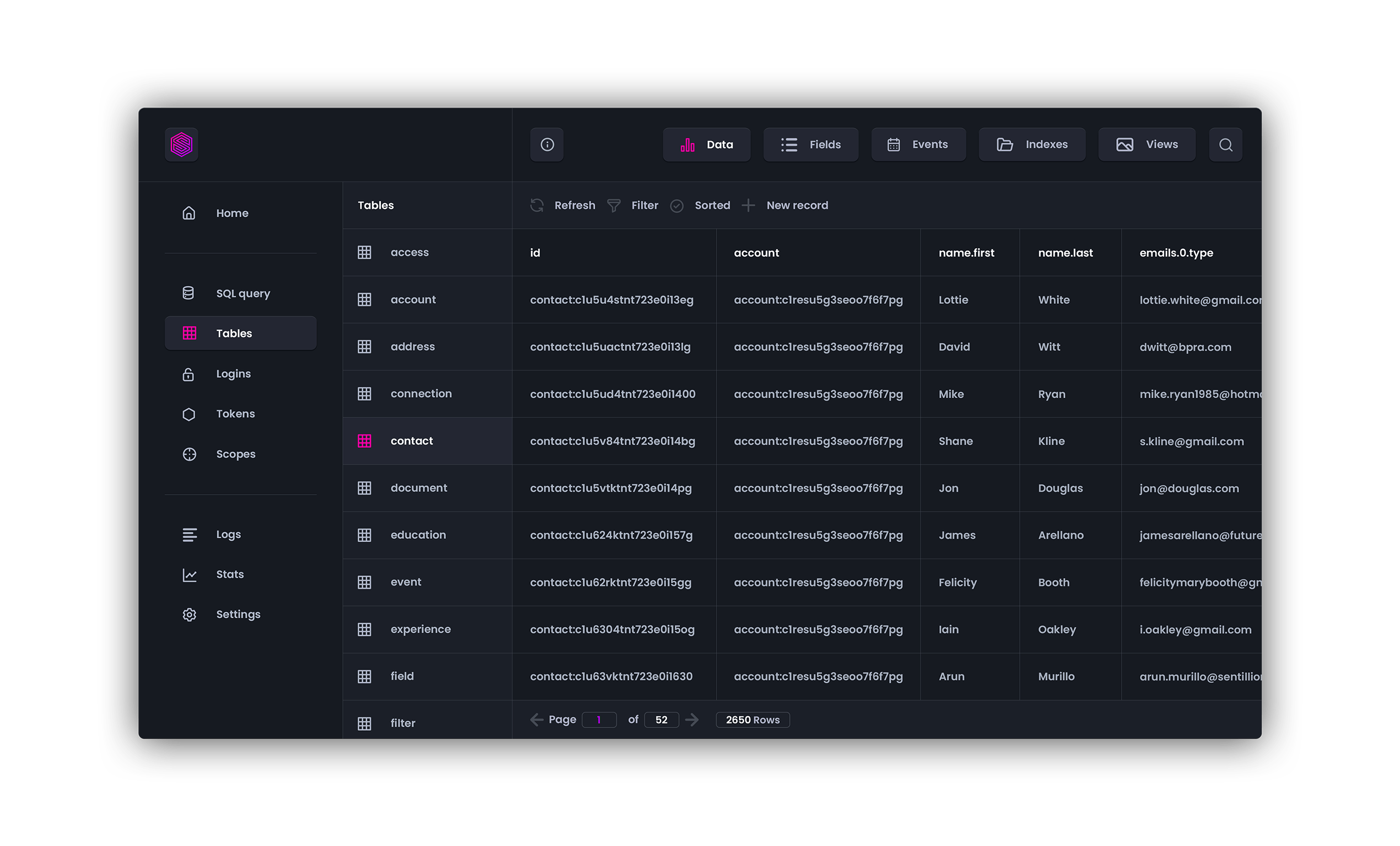This screenshot has height=846, width=1400.
Task: Click the 2650 Rows badge
Action: point(752,720)
